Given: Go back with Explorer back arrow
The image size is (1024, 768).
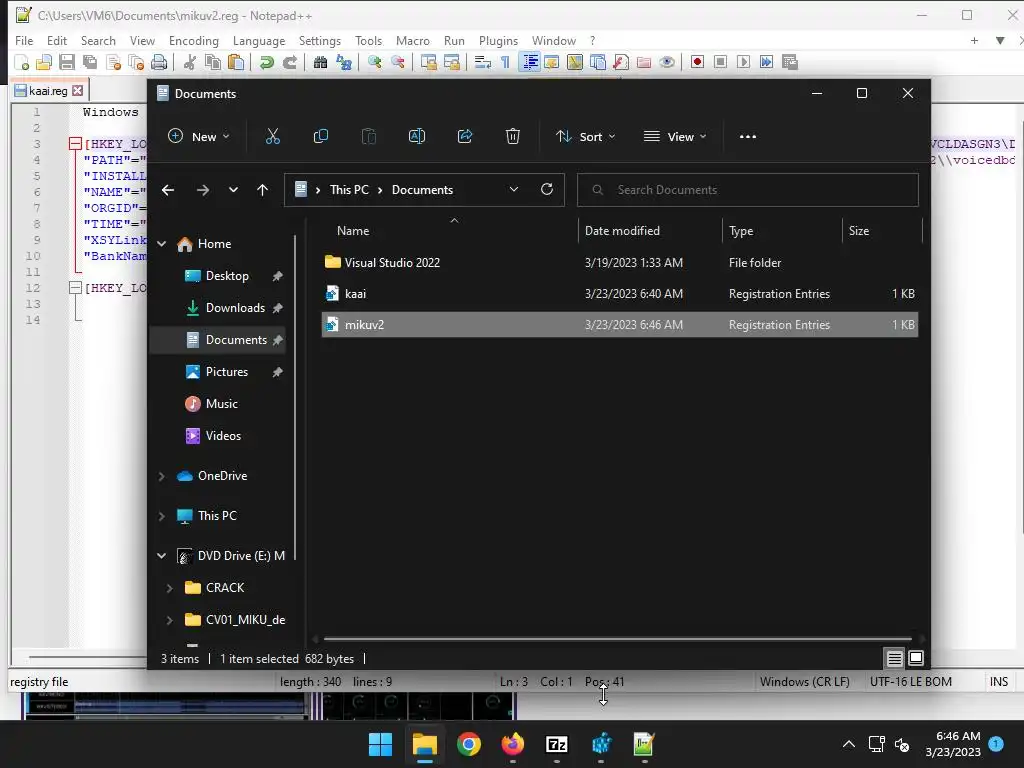Looking at the screenshot, I should pyautogui.click(x=168, y=190).
